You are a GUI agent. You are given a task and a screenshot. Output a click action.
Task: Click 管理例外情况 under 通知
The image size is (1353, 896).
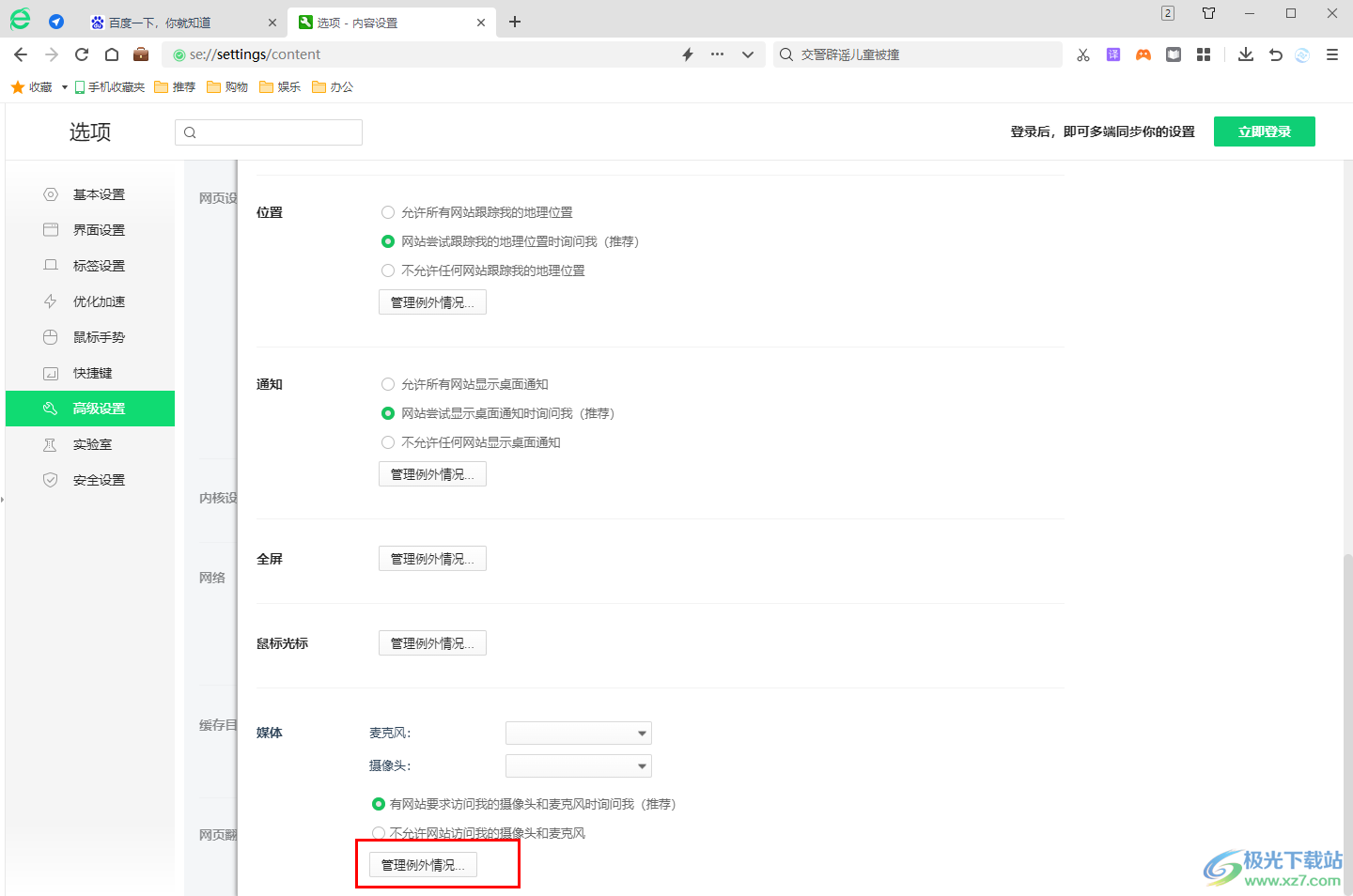point(432,474)
